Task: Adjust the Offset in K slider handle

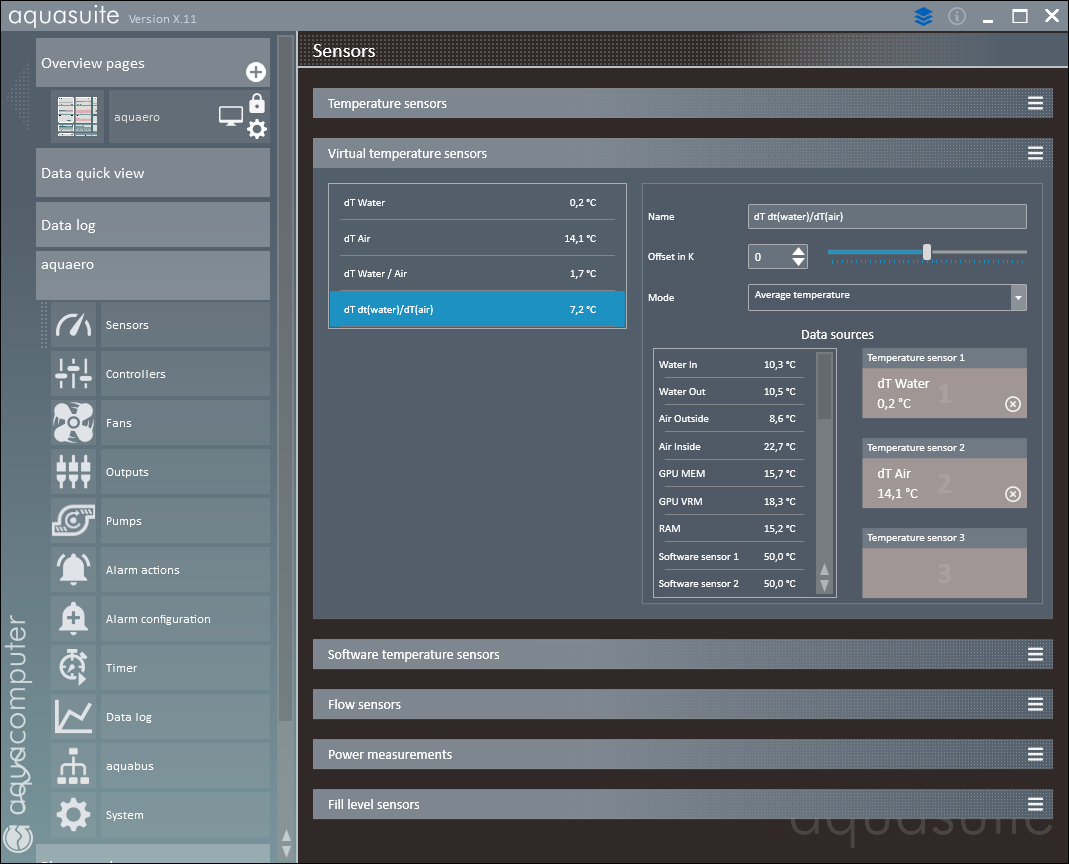Action: [927, 252]
